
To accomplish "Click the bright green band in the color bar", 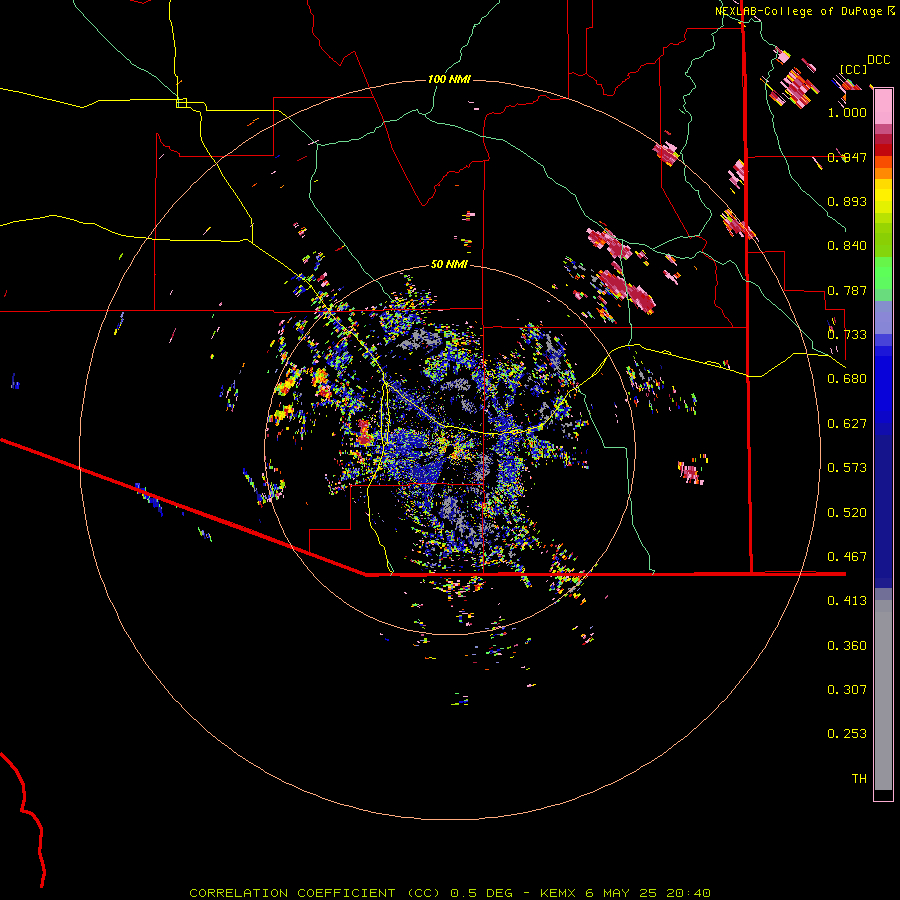I will tap(883, 273).
